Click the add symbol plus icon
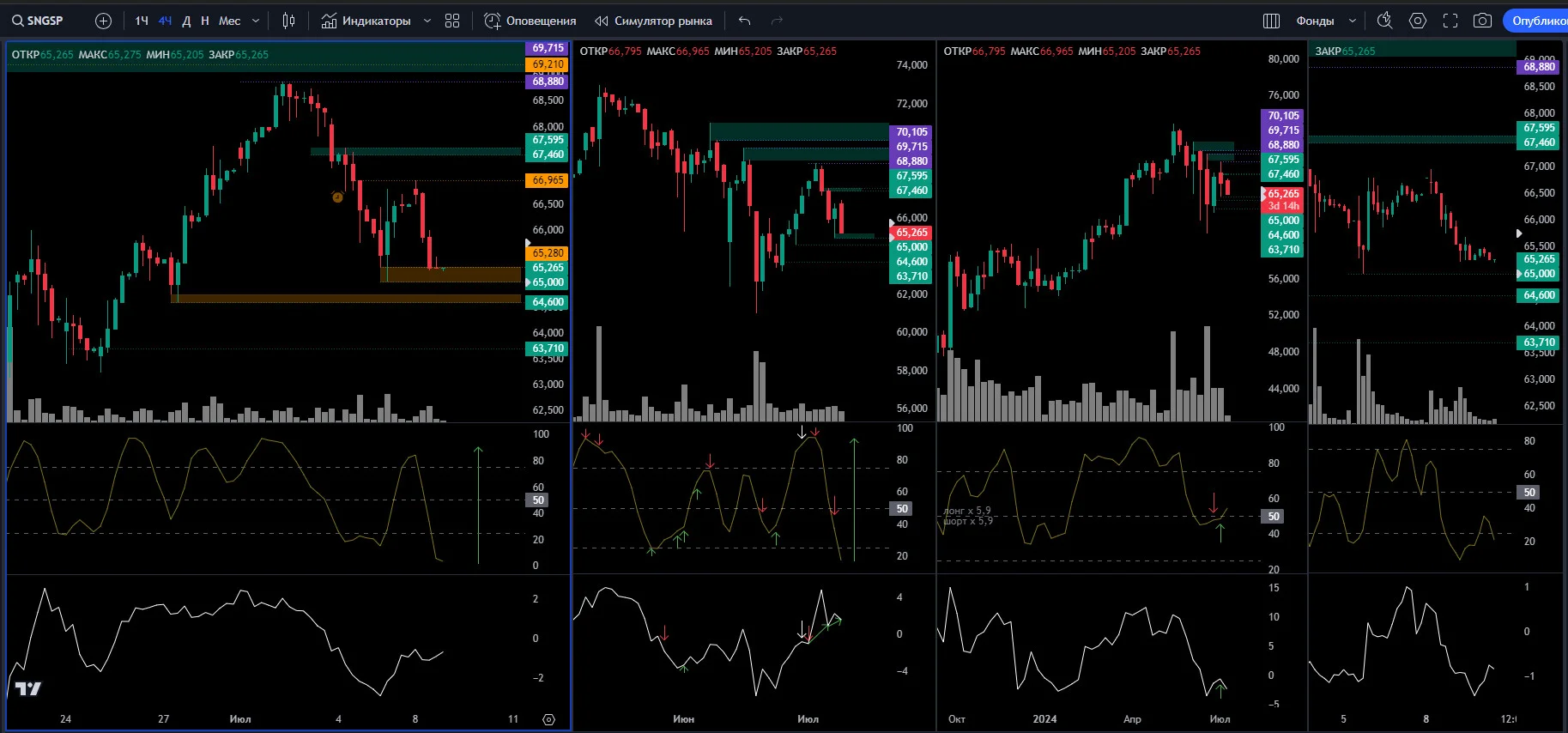 click(x=103, y=21)
